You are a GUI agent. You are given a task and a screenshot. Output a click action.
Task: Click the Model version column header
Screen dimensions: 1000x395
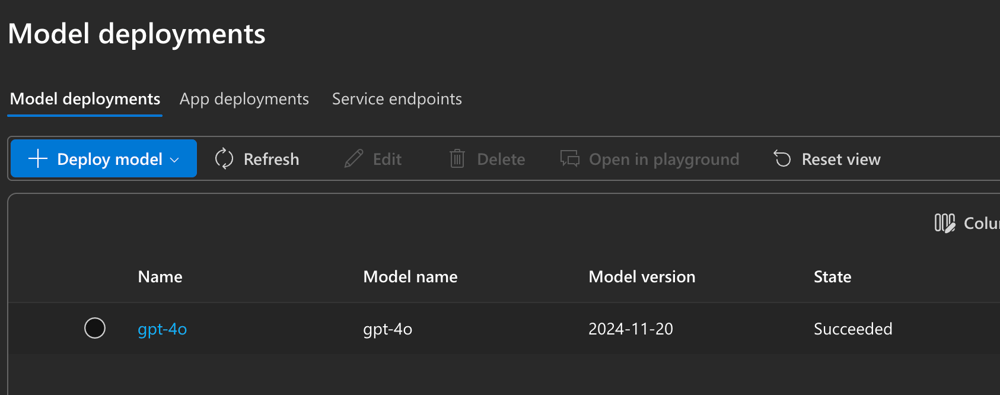click(x=642, y=276)
